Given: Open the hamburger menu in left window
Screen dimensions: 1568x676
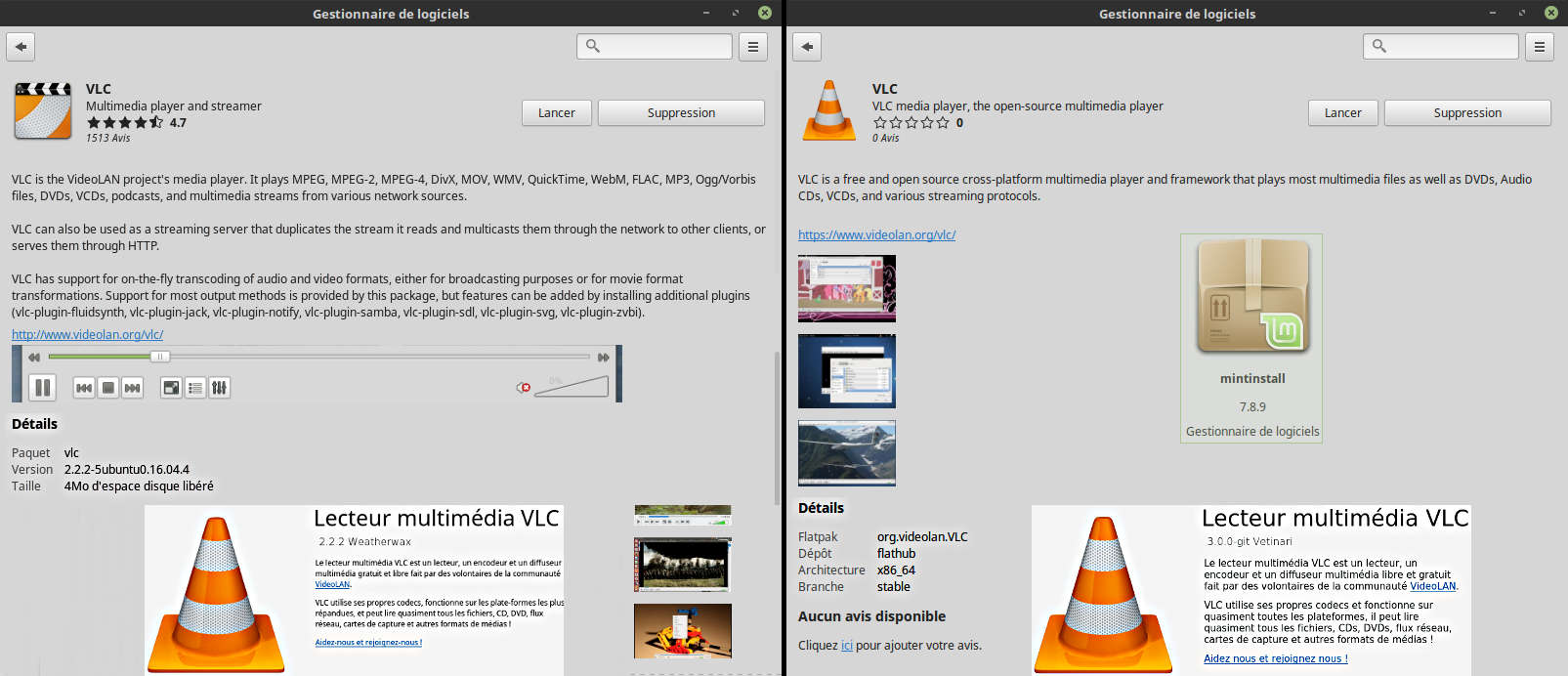Looking at the screenshot, I should coord(752,47).
